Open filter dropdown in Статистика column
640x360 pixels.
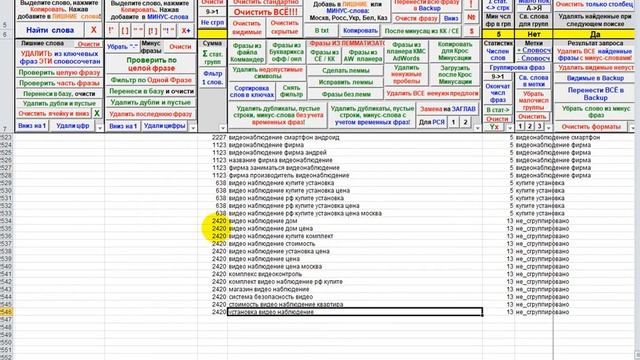(x=509, y=128)
